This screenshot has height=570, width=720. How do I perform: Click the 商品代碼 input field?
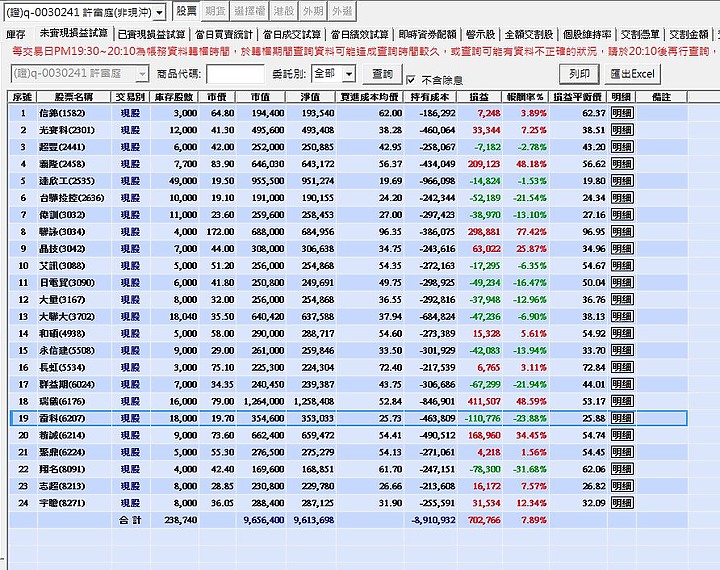[236, 74]
